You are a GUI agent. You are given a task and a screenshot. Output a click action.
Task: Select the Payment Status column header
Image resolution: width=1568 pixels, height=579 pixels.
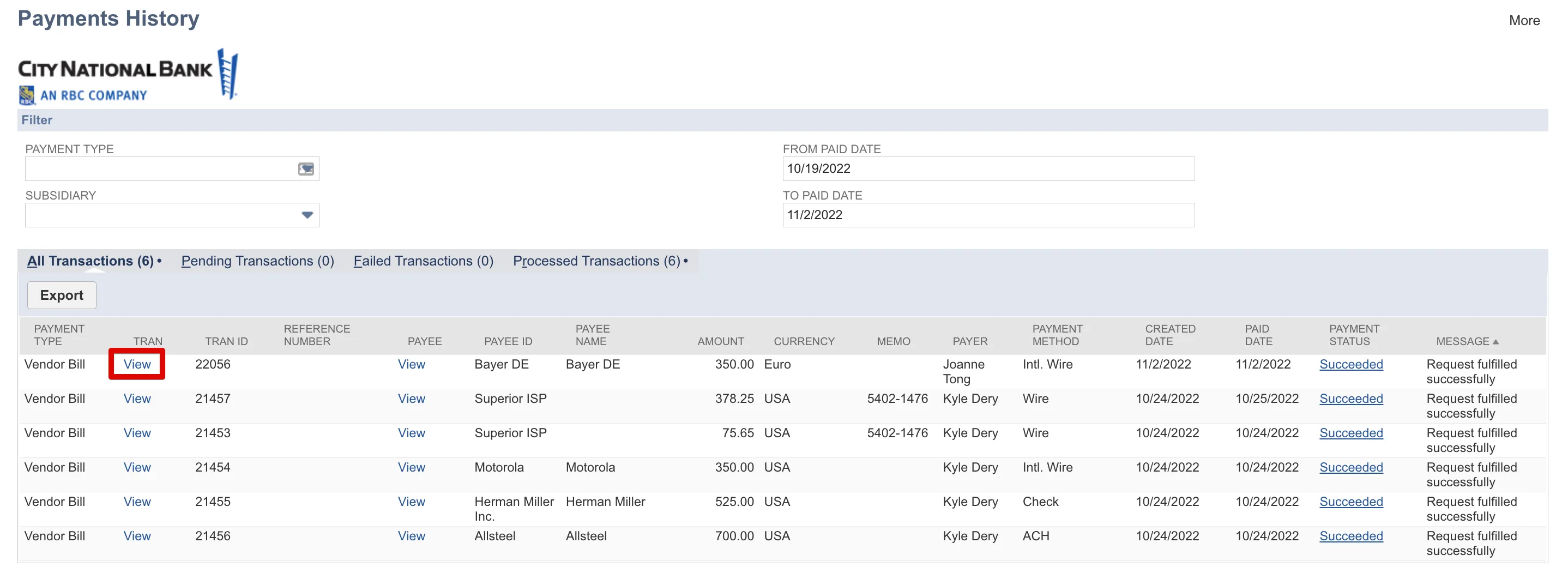pyautogui.click(x=1354, y=335)
